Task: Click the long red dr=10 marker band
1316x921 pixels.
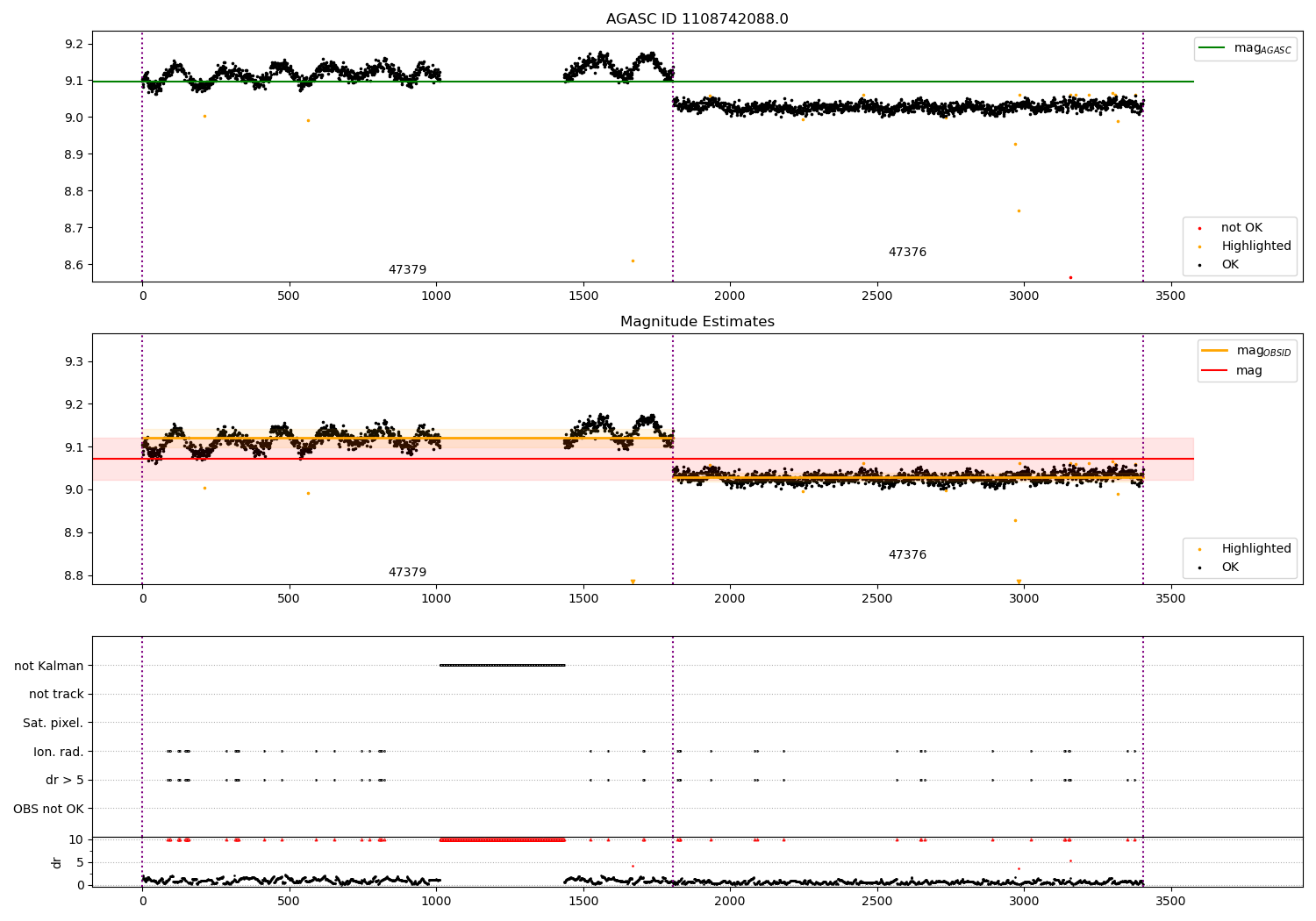Action: tap(502, 840)
